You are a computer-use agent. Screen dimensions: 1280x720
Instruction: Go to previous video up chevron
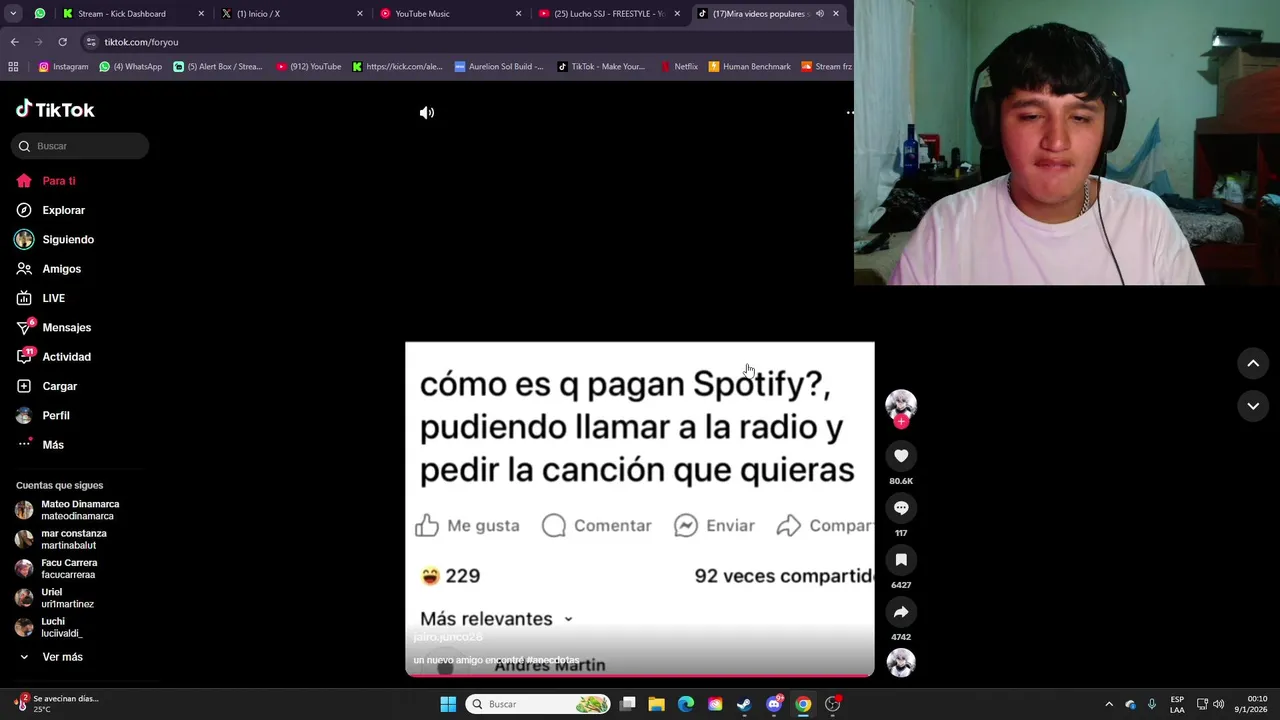click(1253, 364)
